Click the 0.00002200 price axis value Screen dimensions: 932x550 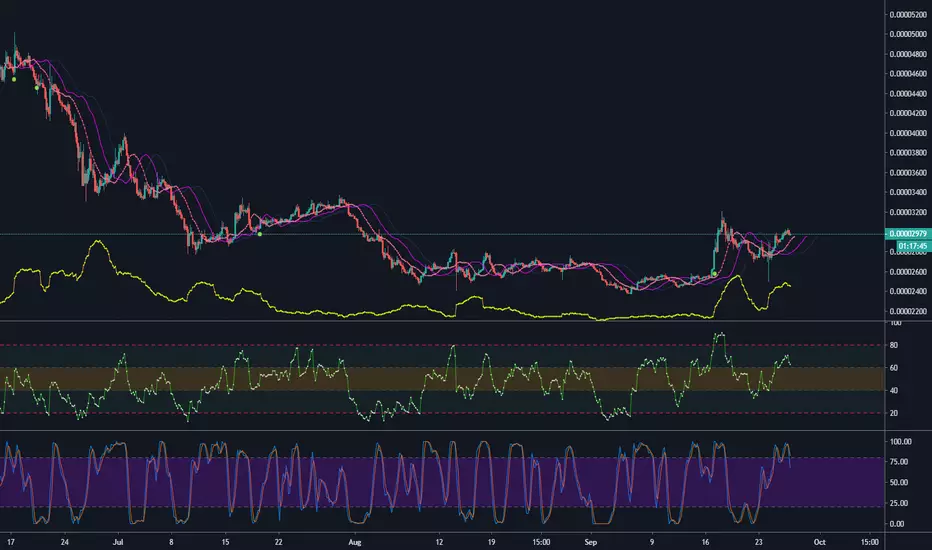908,311
